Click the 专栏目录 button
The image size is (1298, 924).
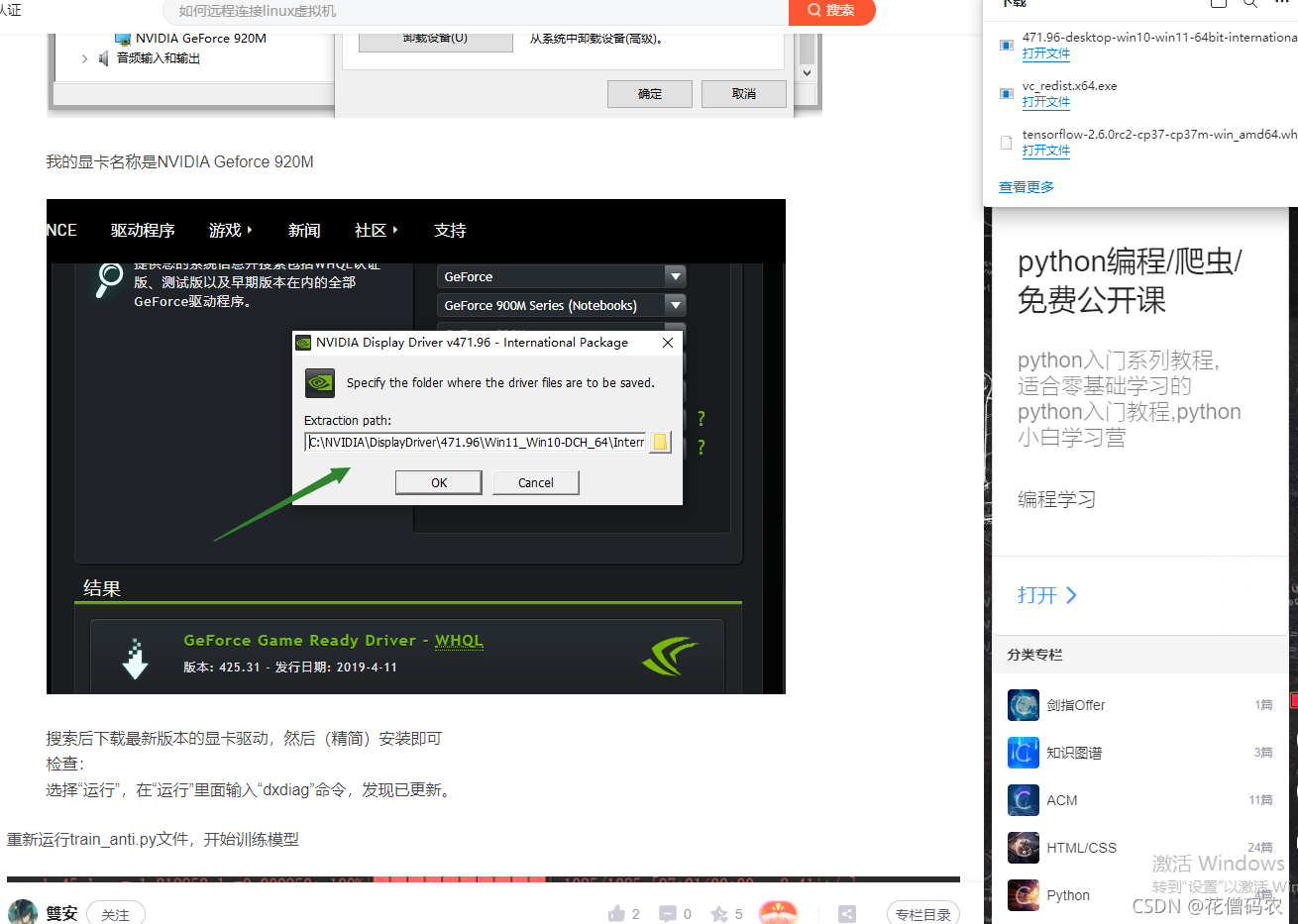pos(922,914)
